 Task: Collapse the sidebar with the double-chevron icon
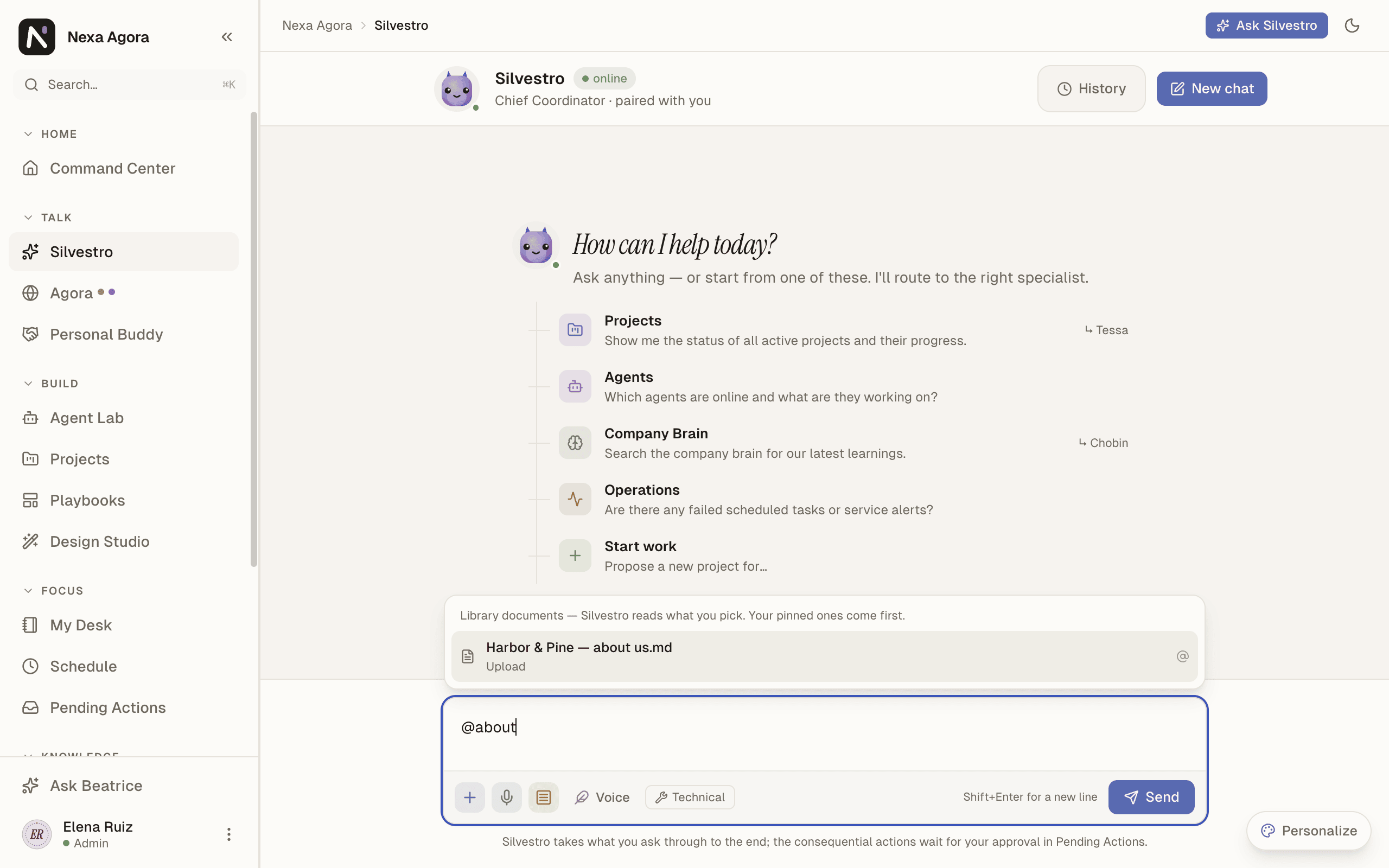coord(227,37)
